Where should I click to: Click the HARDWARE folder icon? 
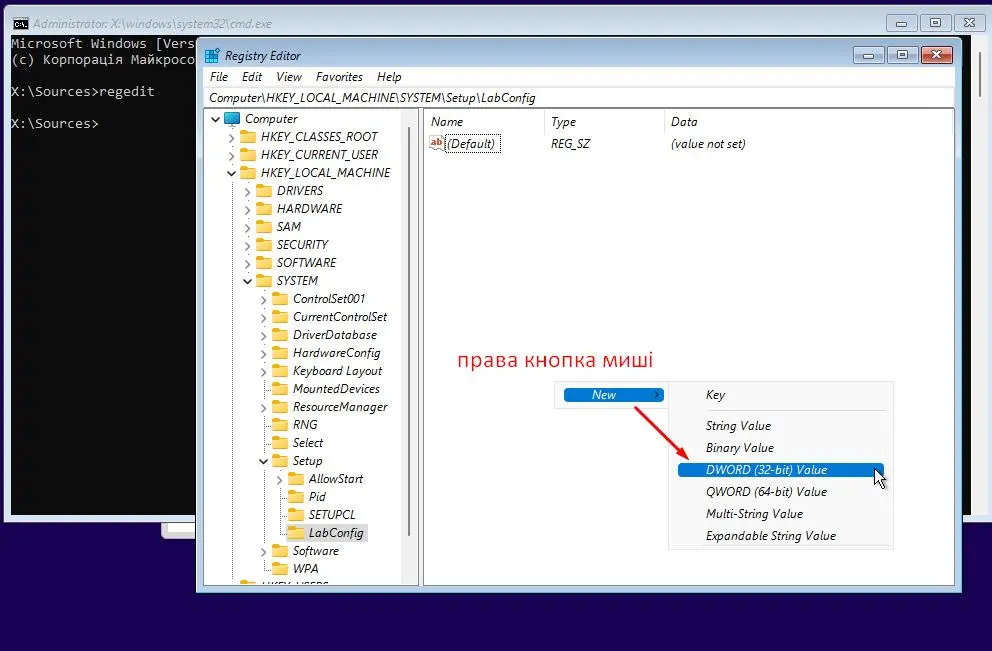tap(264, 209)
